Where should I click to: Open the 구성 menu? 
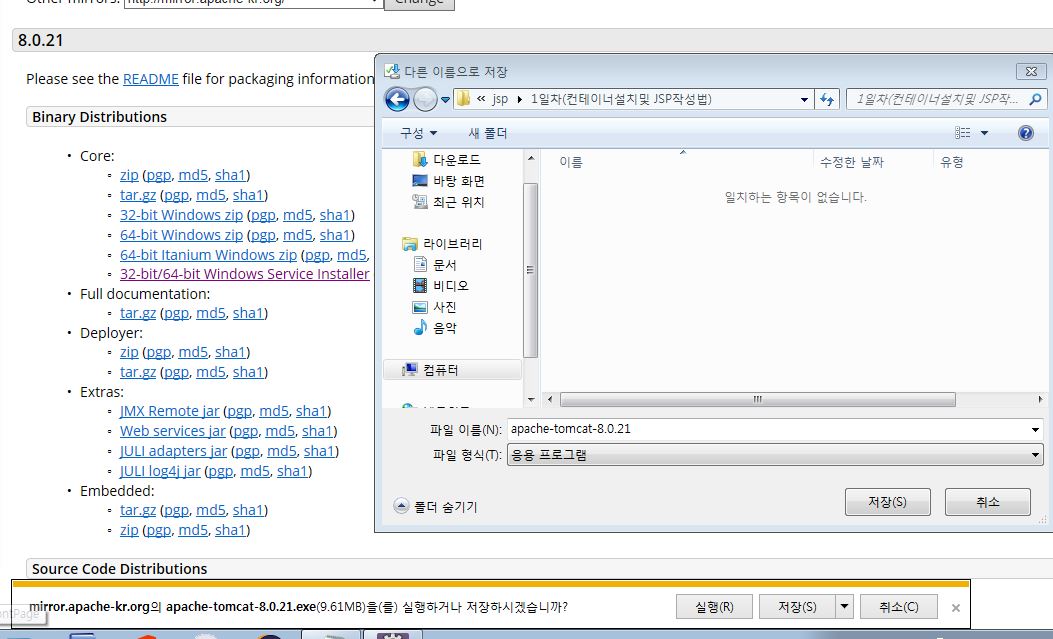point(418,133)
